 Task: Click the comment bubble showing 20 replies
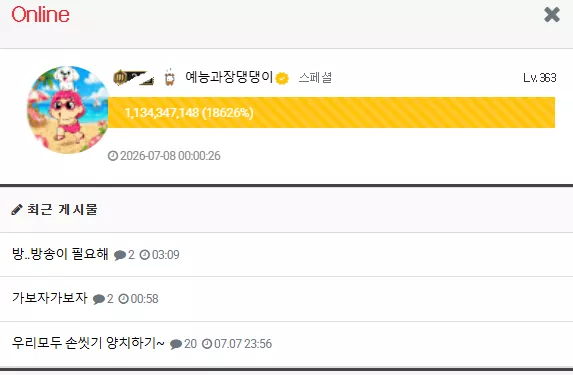[176, 344]
